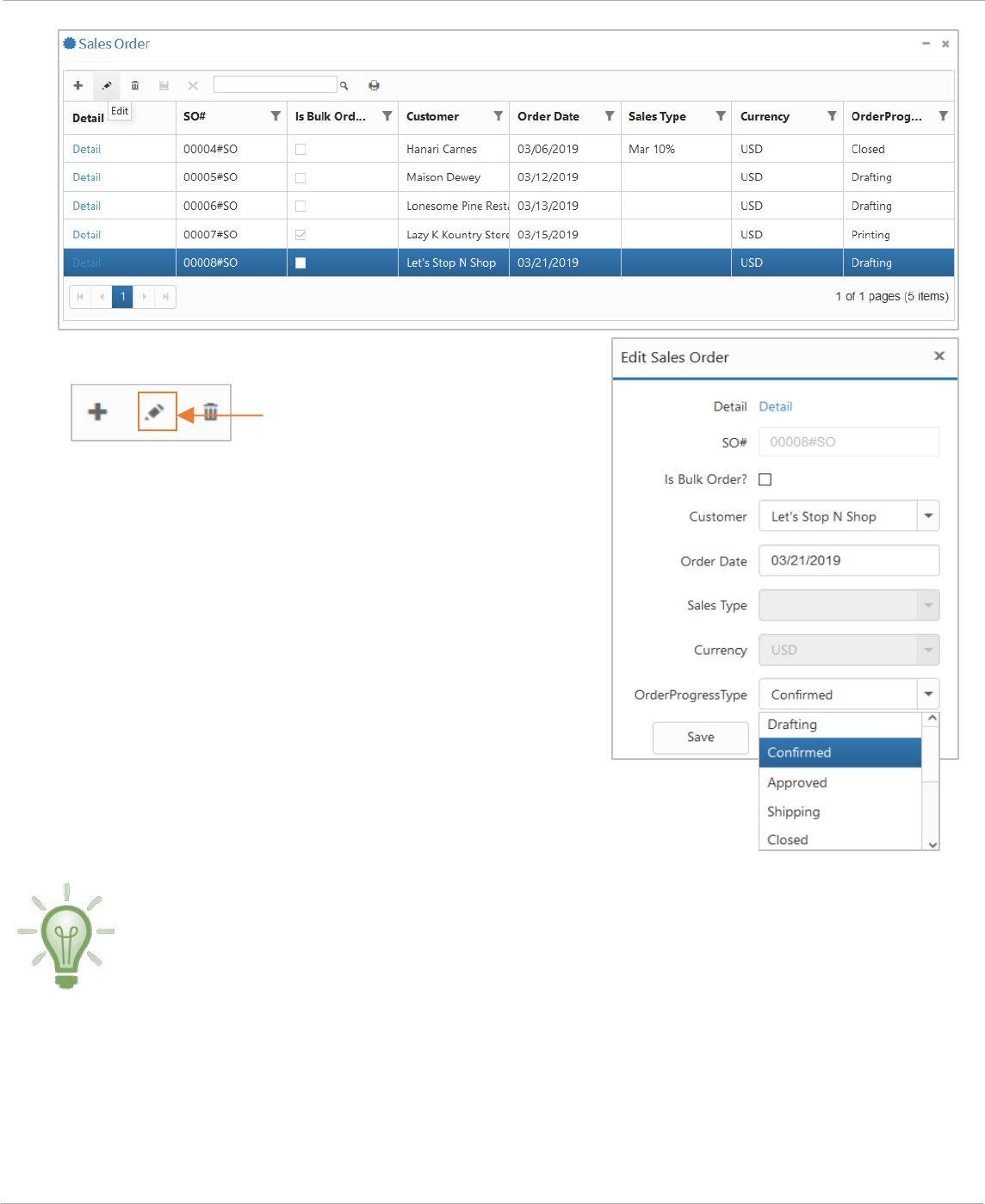985x1204 pixels.
Task: Open Detail link for order 00007#SO
Action: coord(86,234)
